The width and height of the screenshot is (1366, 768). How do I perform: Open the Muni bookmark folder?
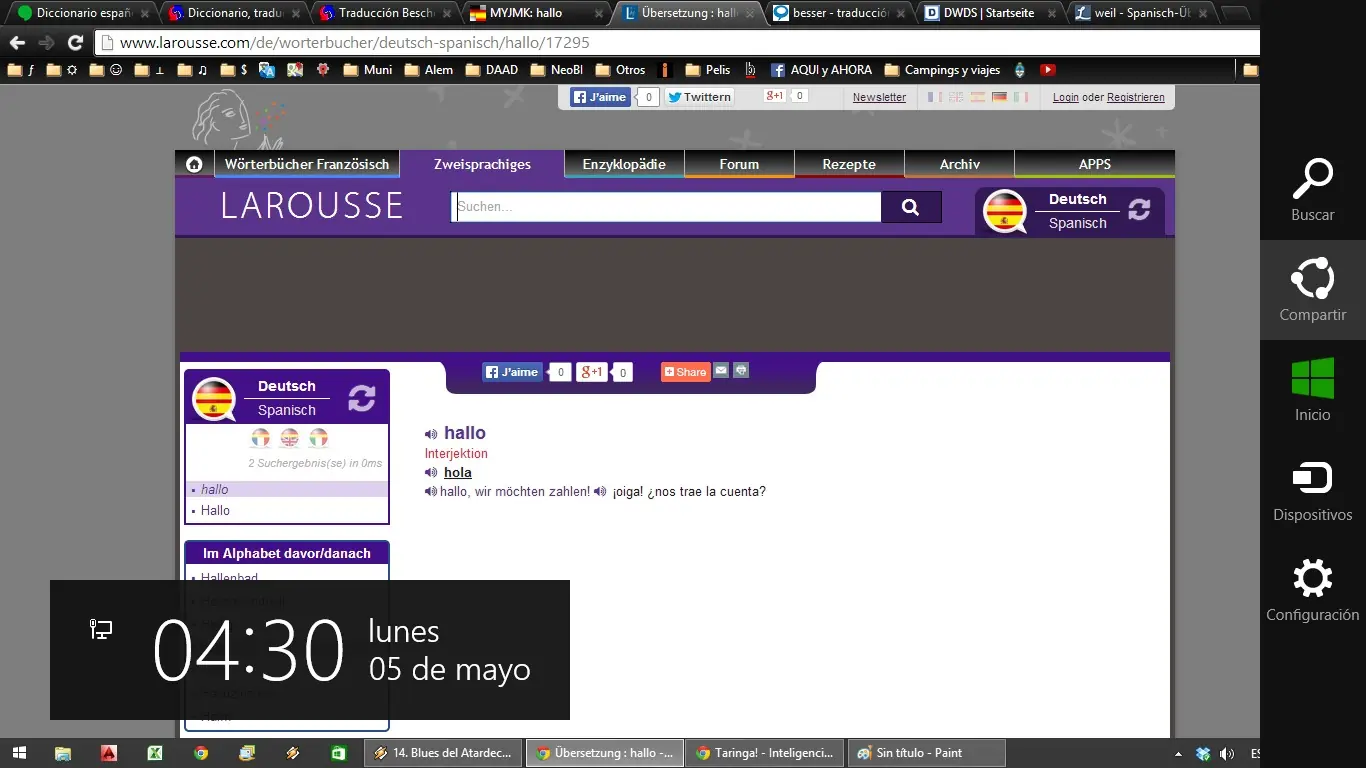368,70
